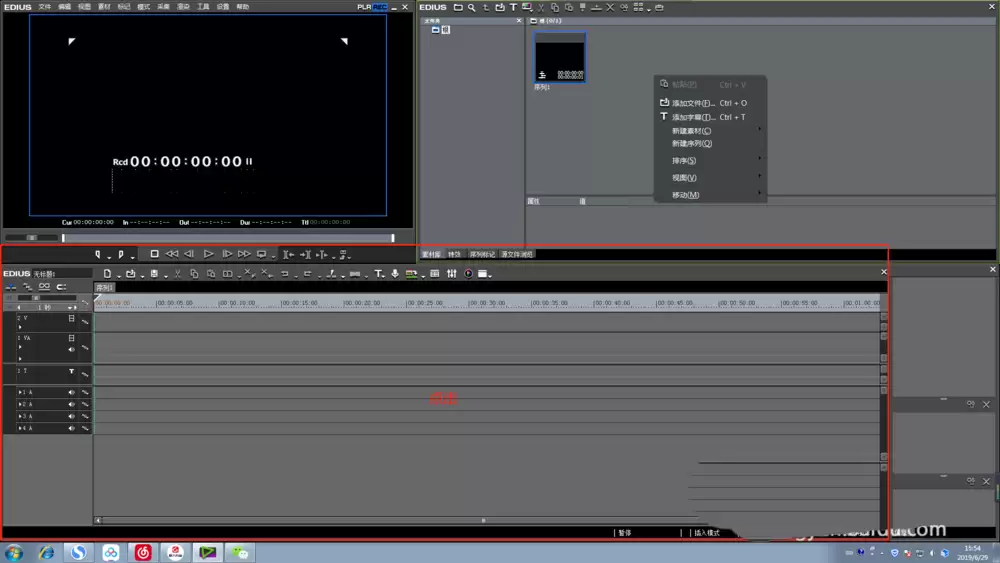This screenshot has width=1000, height=563.
Task: Toggle speaker icon on the 1 VA track
Action: pos(71,349)
